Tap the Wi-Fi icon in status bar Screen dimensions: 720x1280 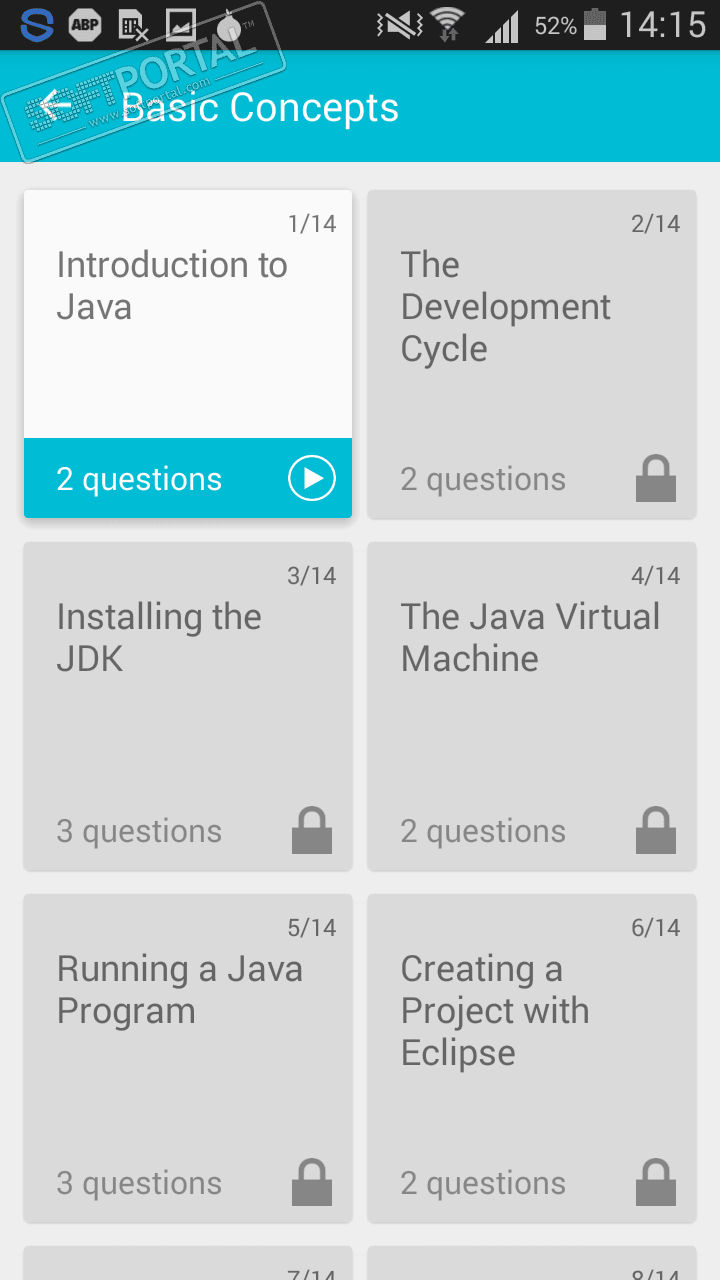point(449,25)
